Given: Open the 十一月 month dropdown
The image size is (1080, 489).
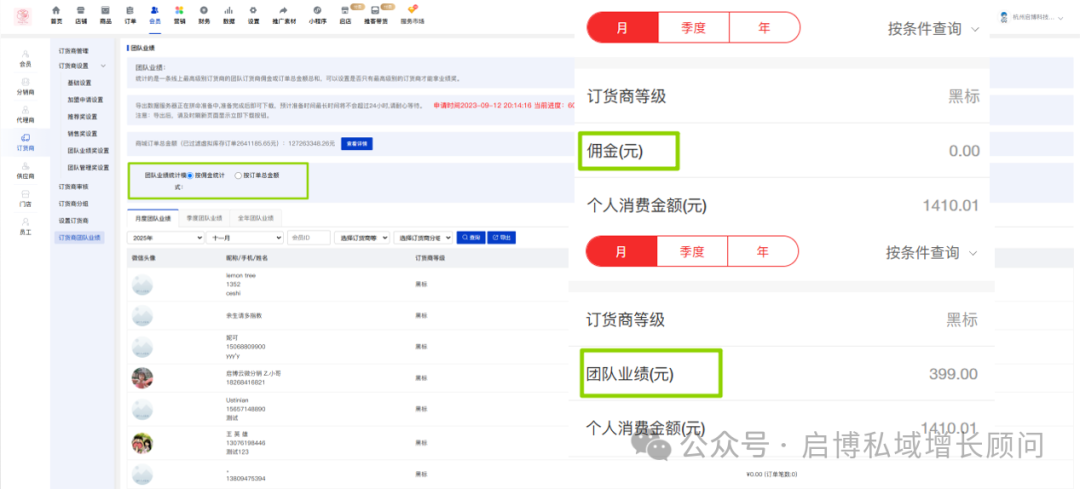Looking at the screenshot, I should (245, 238).
